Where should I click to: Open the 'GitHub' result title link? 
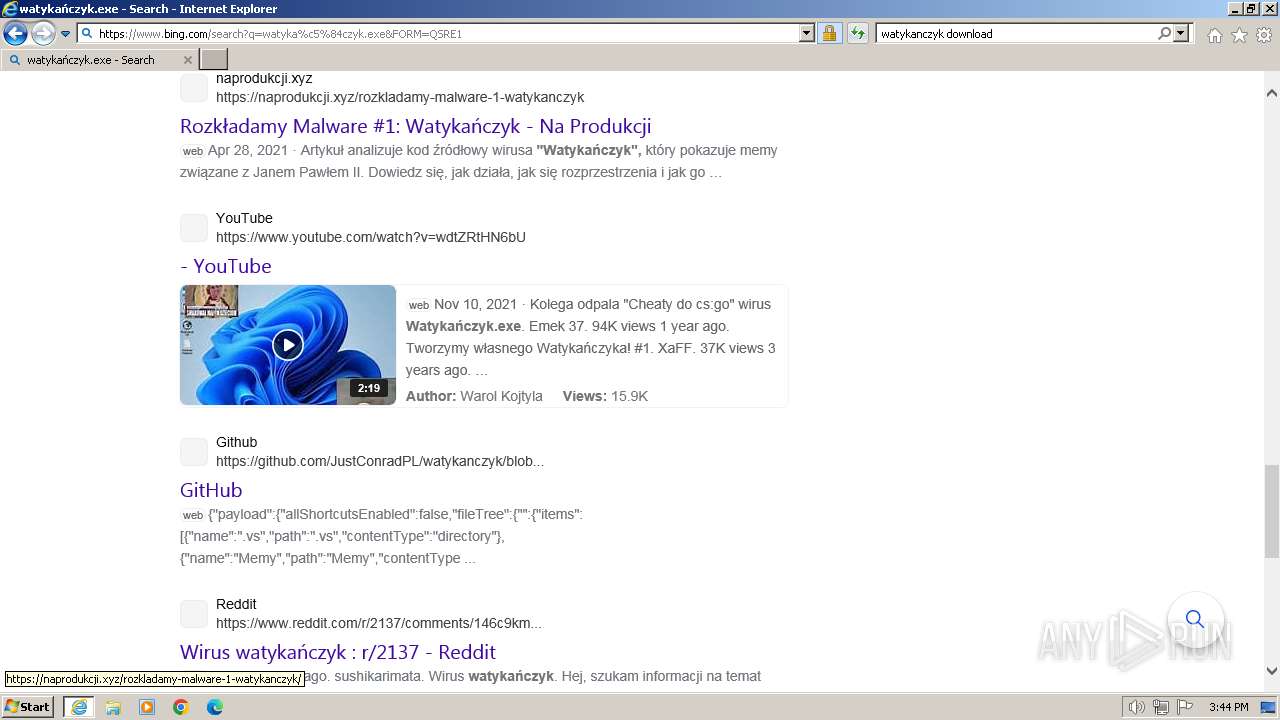tap(211, 490)
